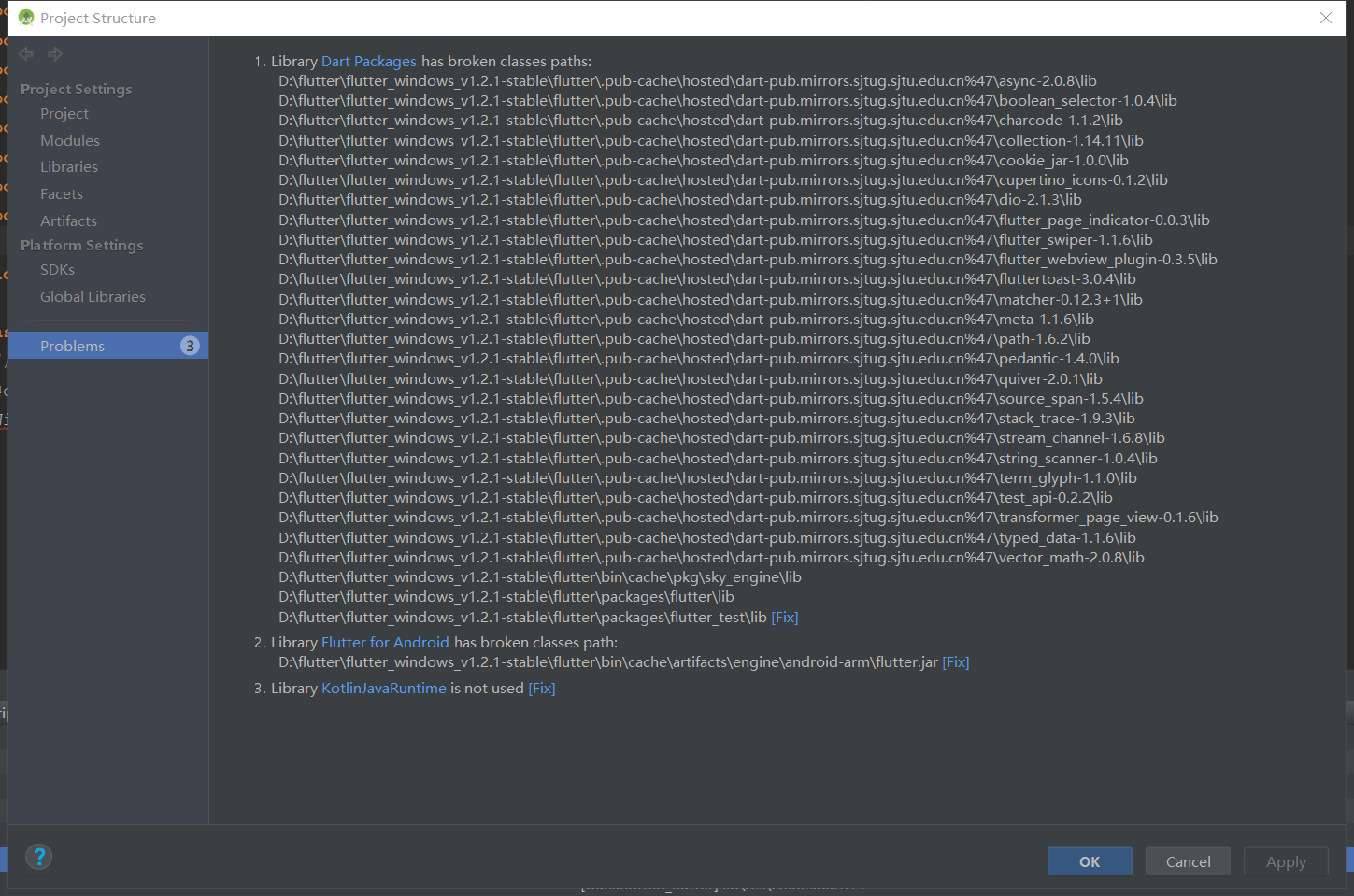Select Artifacts in Project Settings

(68, 220)
